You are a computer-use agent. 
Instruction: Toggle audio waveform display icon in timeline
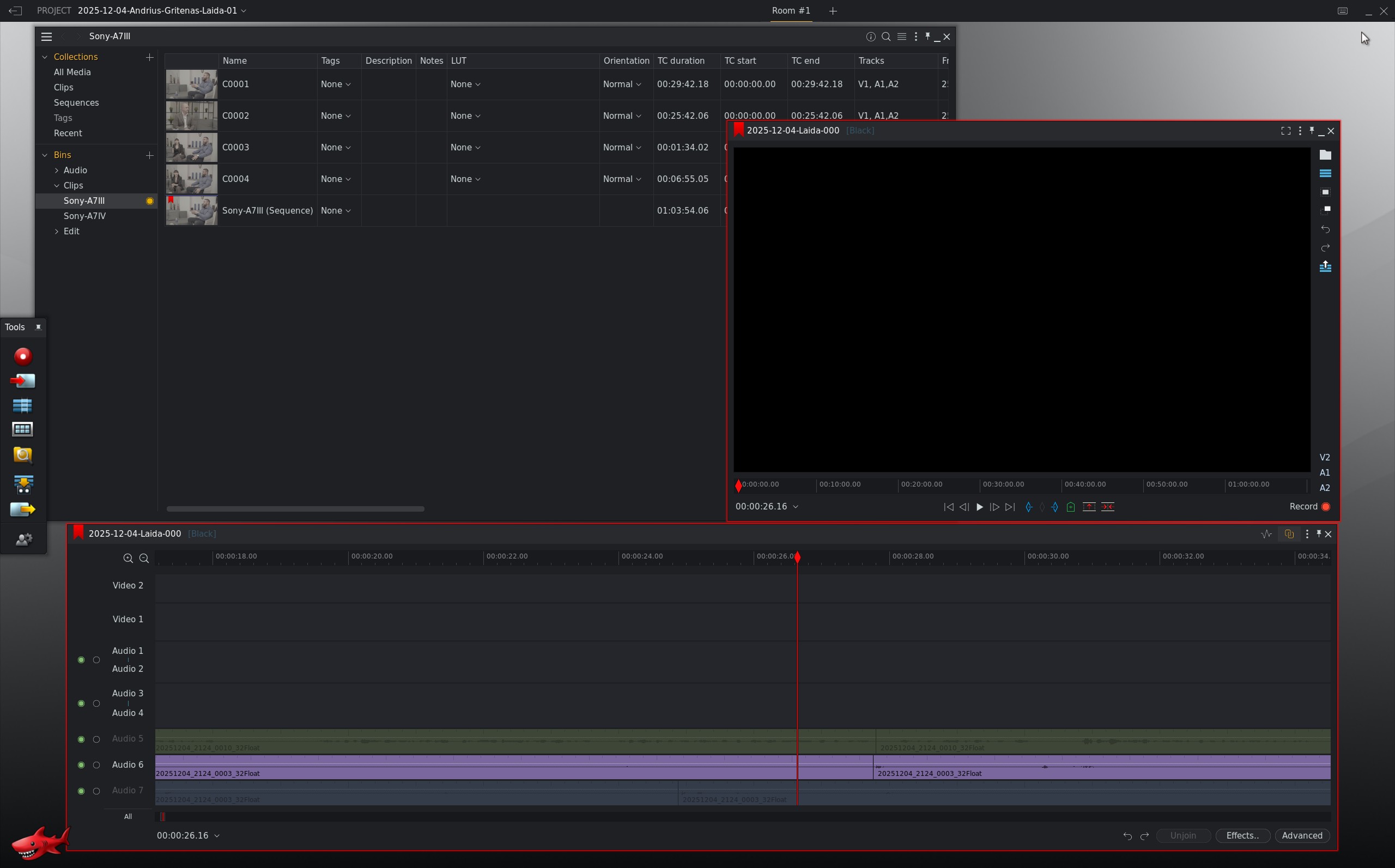[x=1266, y=534]
